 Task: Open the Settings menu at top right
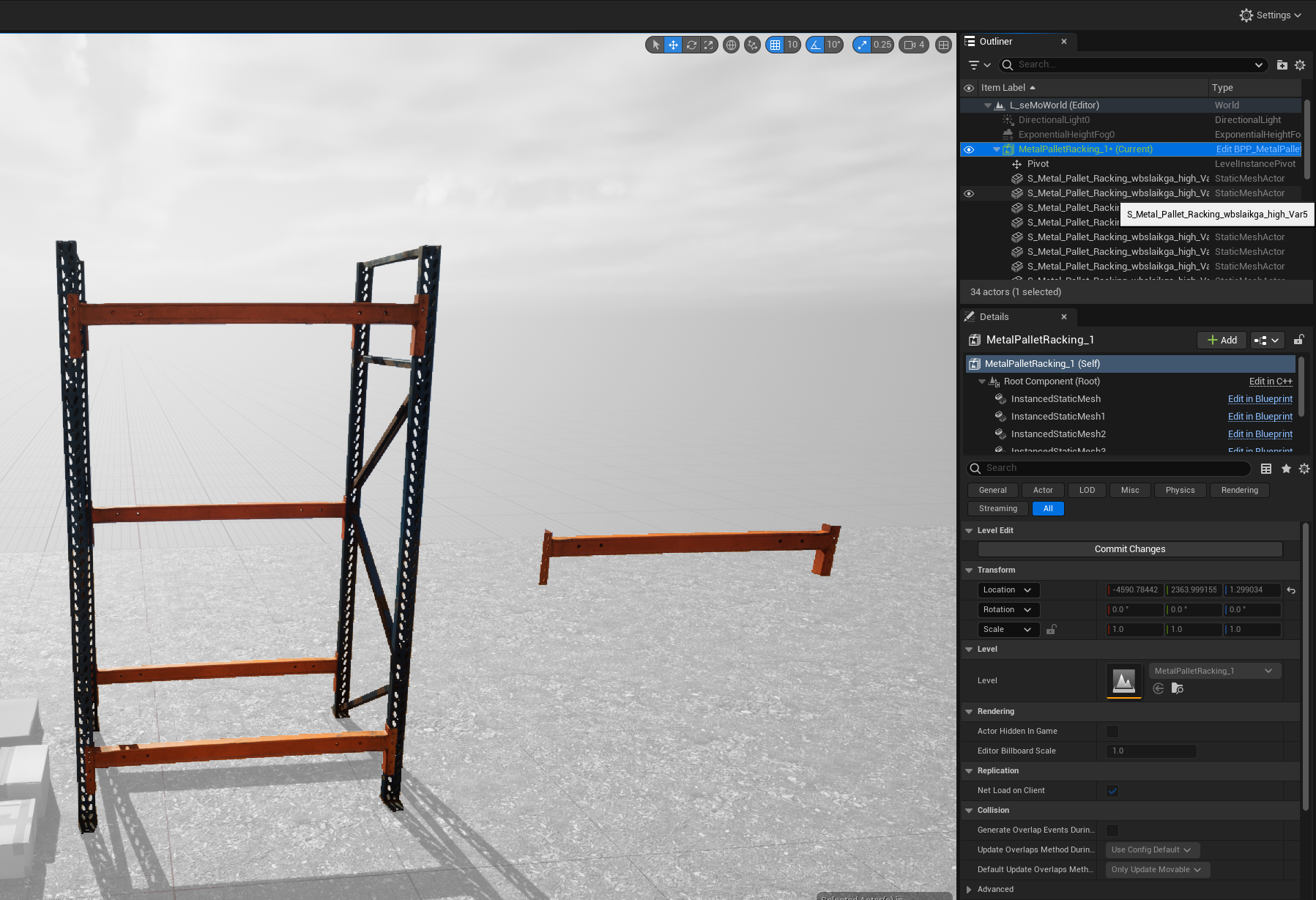(1270, 15)
